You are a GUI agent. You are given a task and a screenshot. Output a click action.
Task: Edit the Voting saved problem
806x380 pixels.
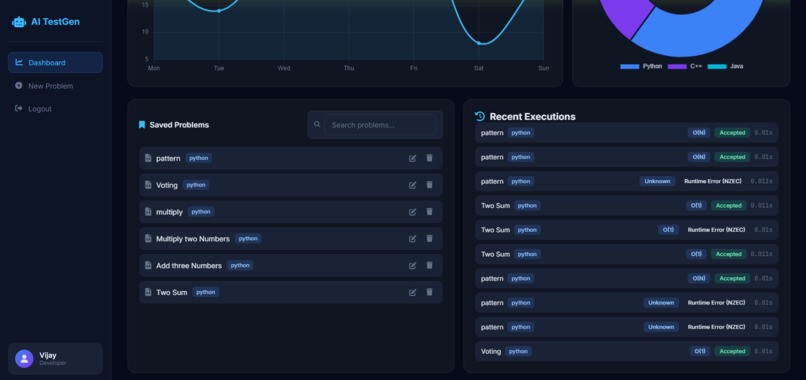(x=412, y=185)
